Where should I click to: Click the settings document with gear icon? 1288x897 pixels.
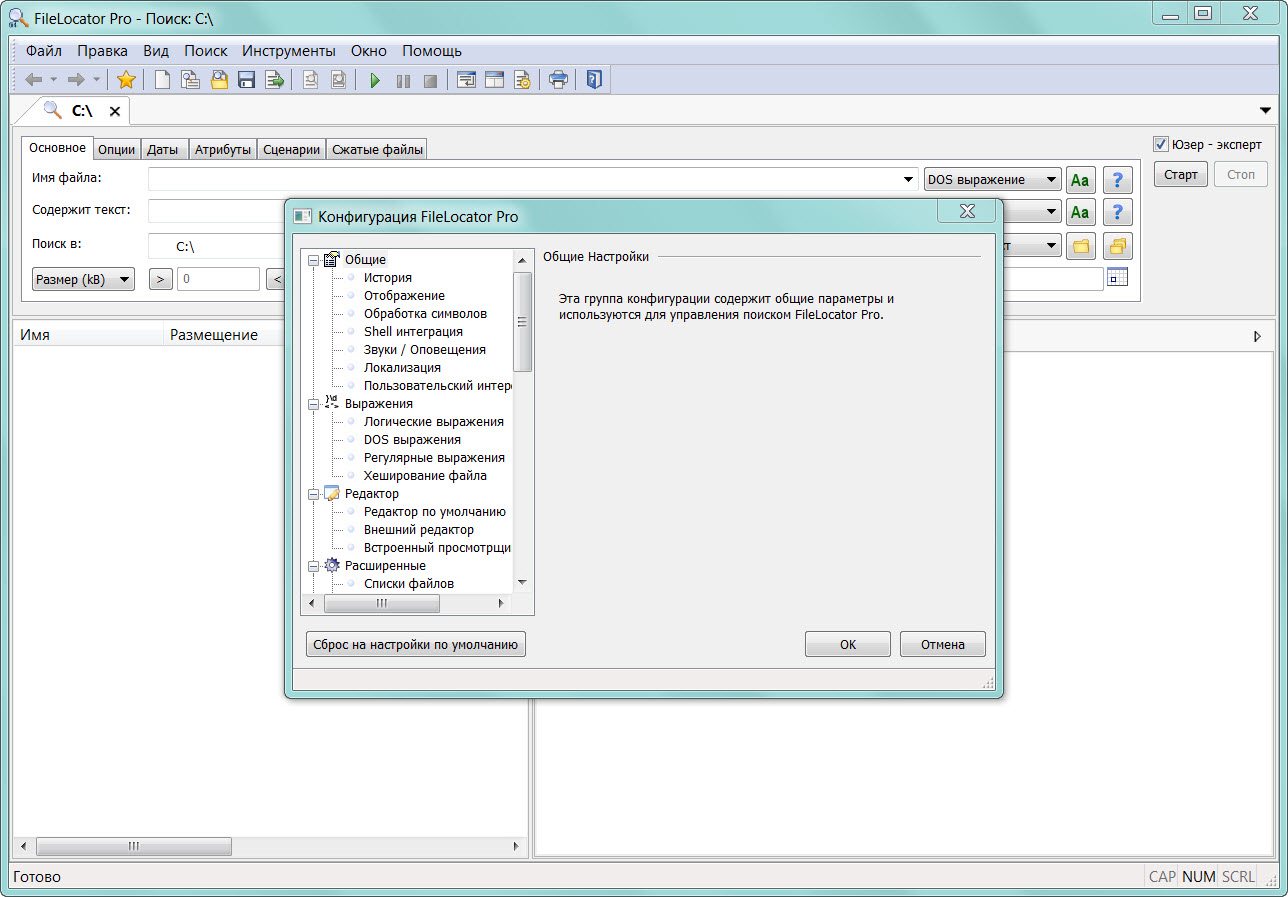[522, 80]
